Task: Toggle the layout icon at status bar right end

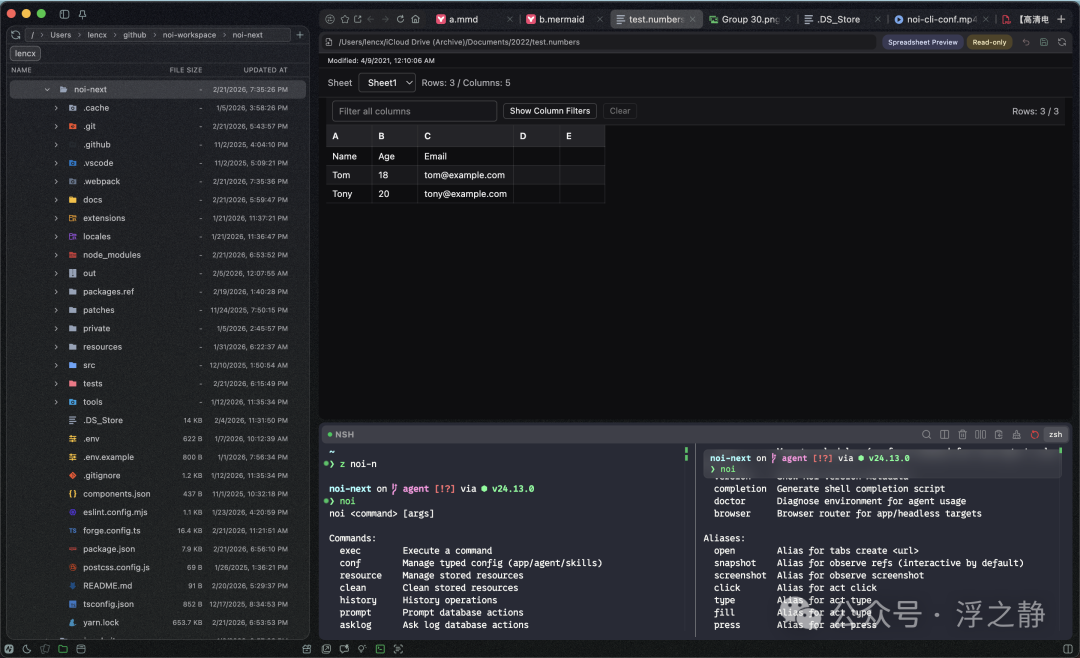Action: point(1068,649)
